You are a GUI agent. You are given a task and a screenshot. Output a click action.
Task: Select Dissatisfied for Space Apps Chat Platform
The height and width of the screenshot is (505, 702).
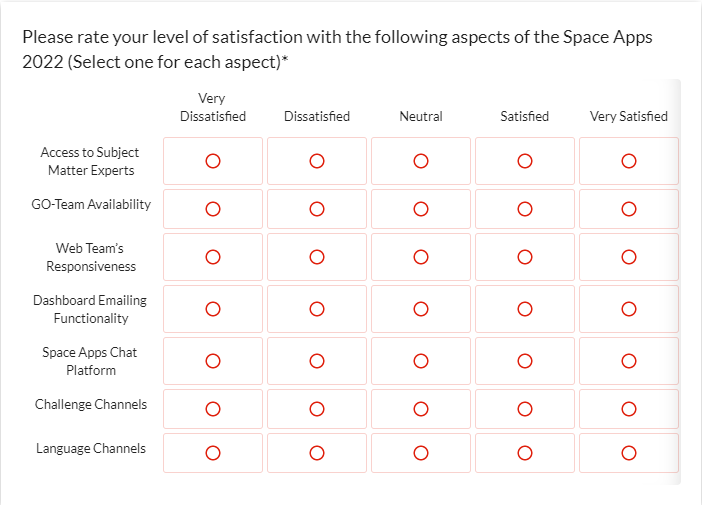317,361
